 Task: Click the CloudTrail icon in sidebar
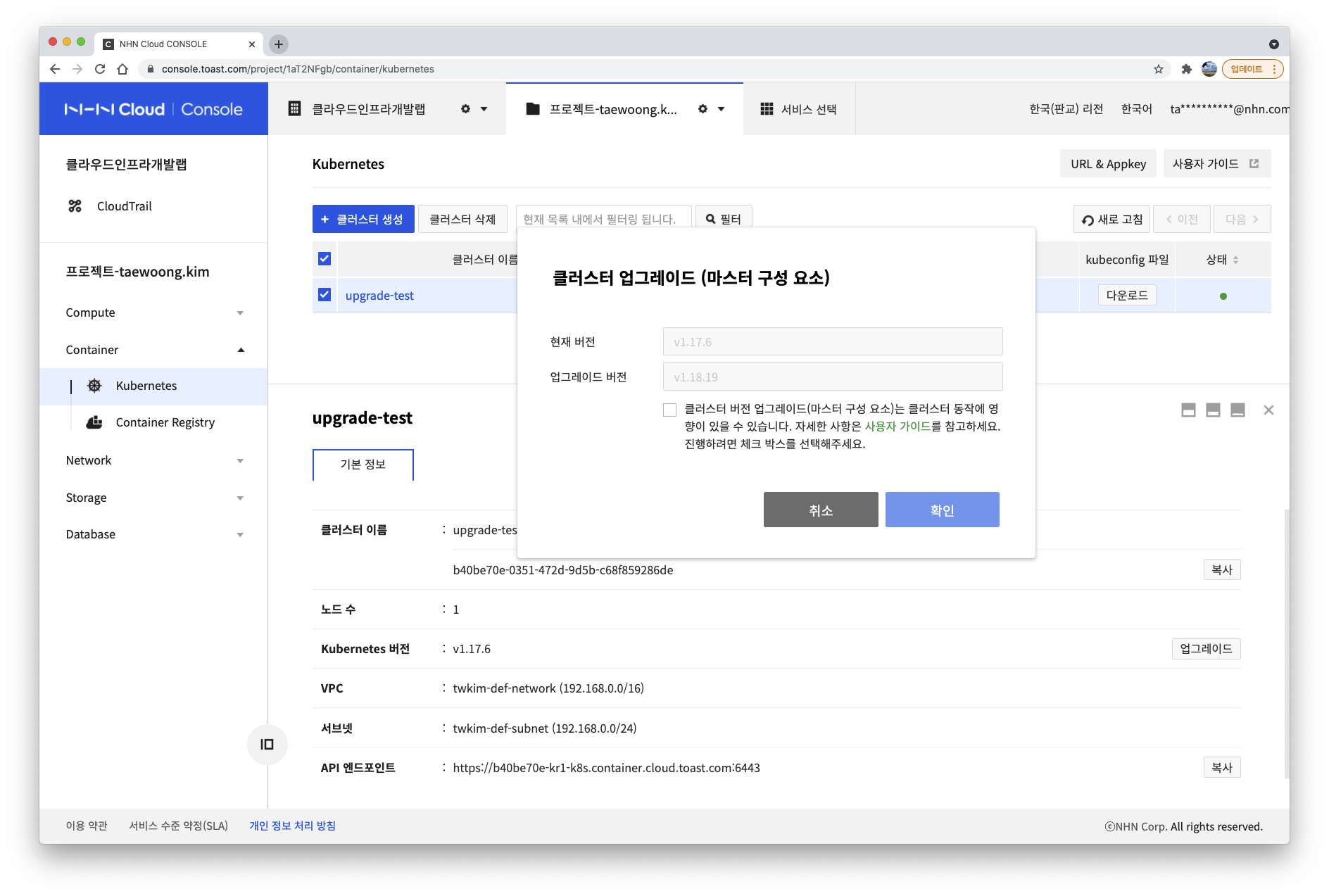(x=75, y=206)
